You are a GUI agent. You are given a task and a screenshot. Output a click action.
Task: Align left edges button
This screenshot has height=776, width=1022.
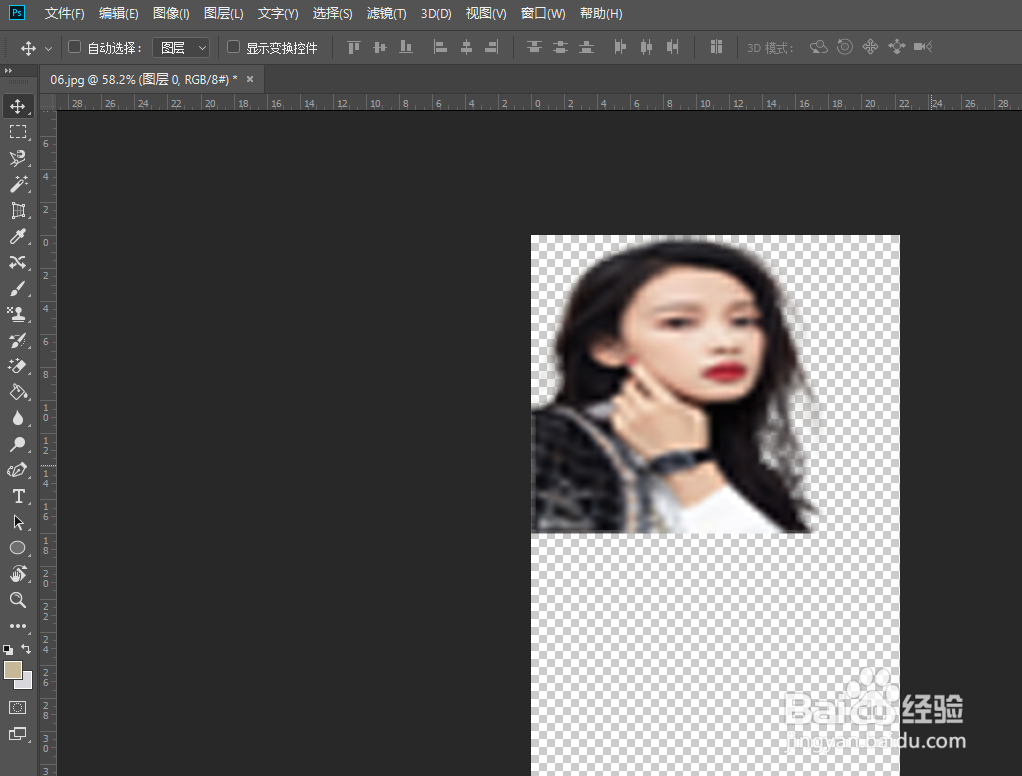tap(441, 47)
